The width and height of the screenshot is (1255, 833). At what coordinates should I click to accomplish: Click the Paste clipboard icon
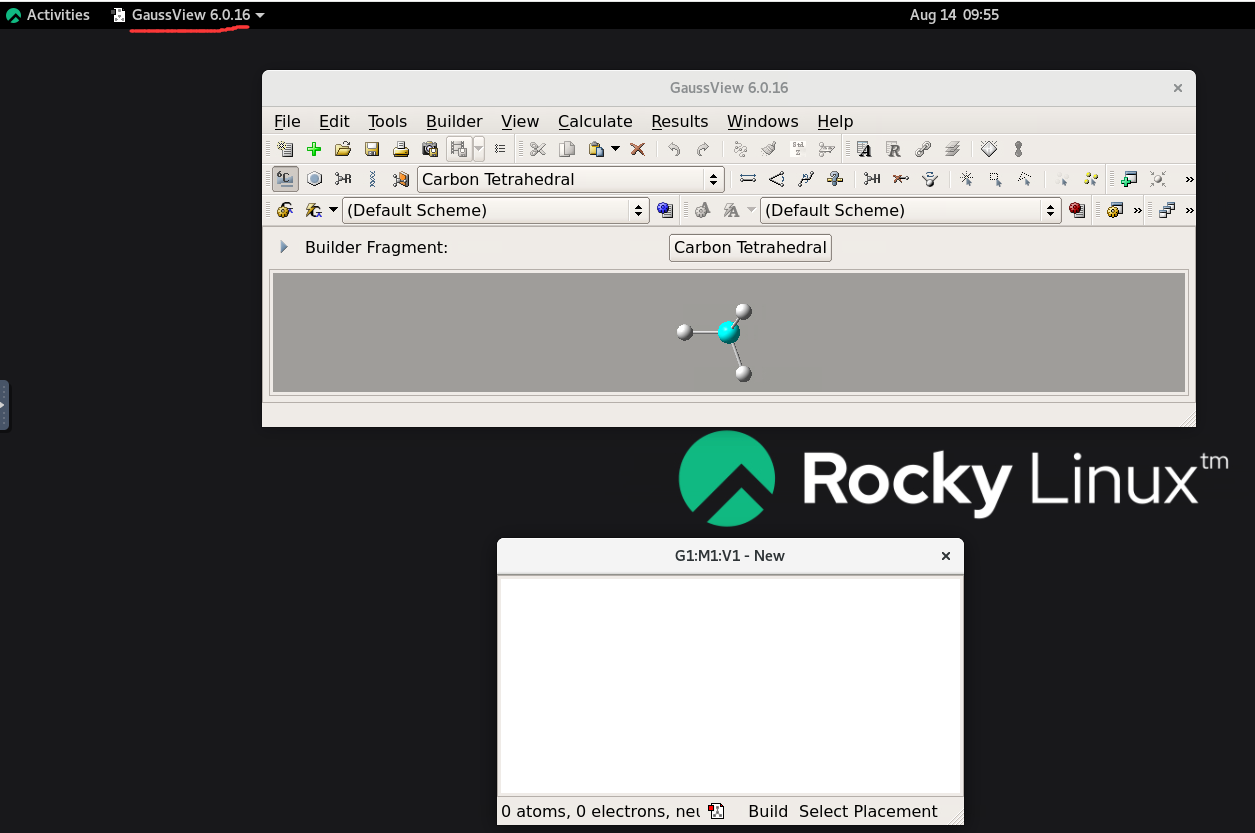click(596, 149)
